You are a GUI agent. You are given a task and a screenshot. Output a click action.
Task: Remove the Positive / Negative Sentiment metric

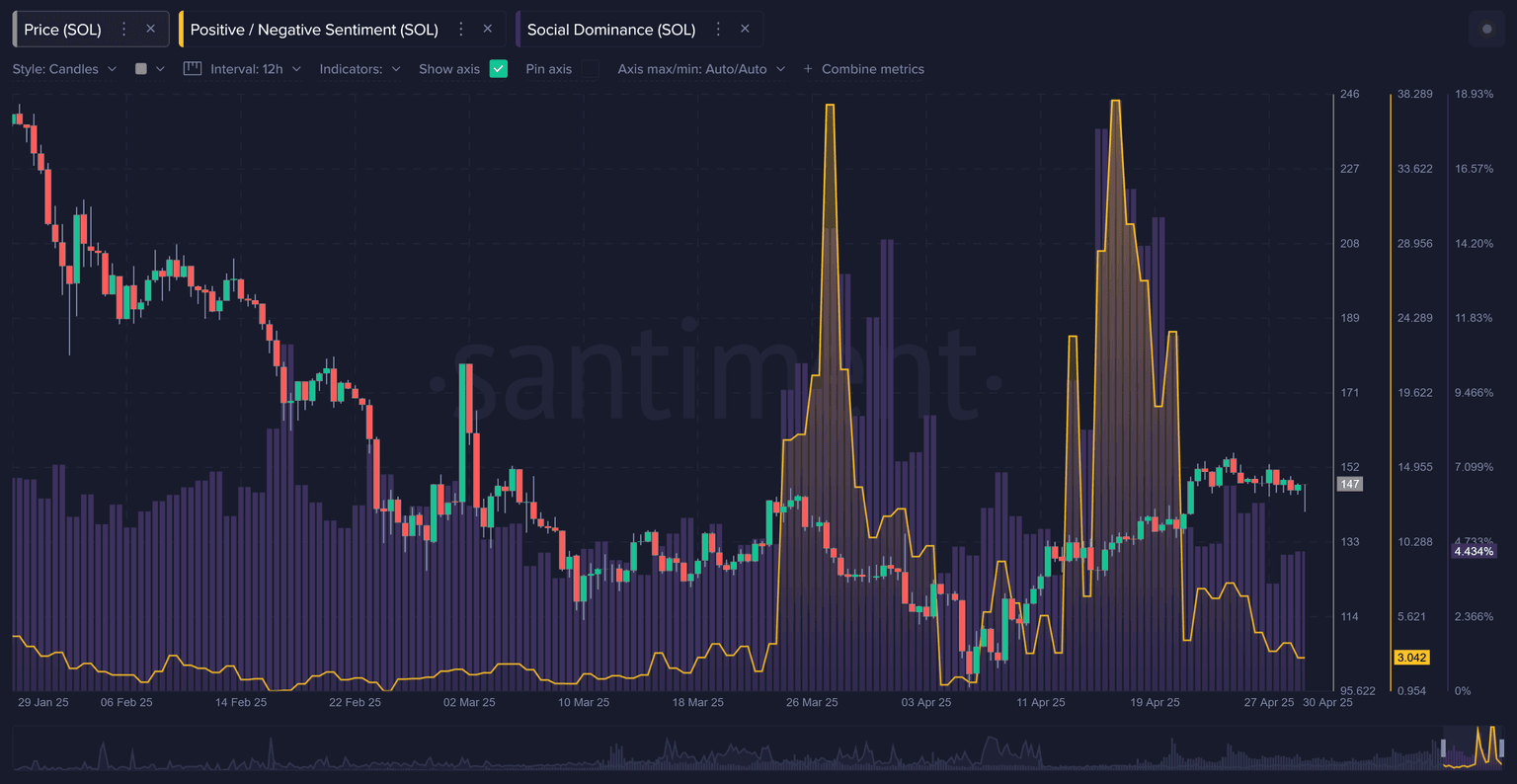488,30
